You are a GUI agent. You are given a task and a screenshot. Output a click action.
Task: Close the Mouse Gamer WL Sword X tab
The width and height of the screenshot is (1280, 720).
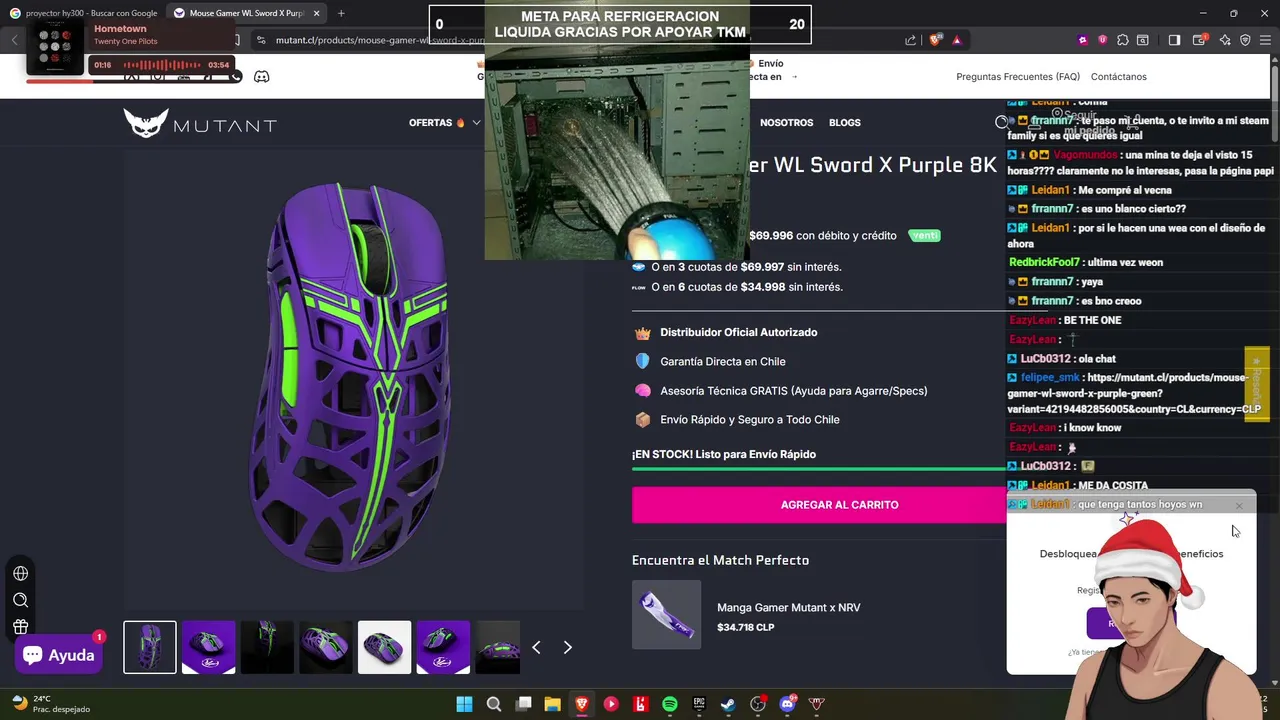point(317,13)
